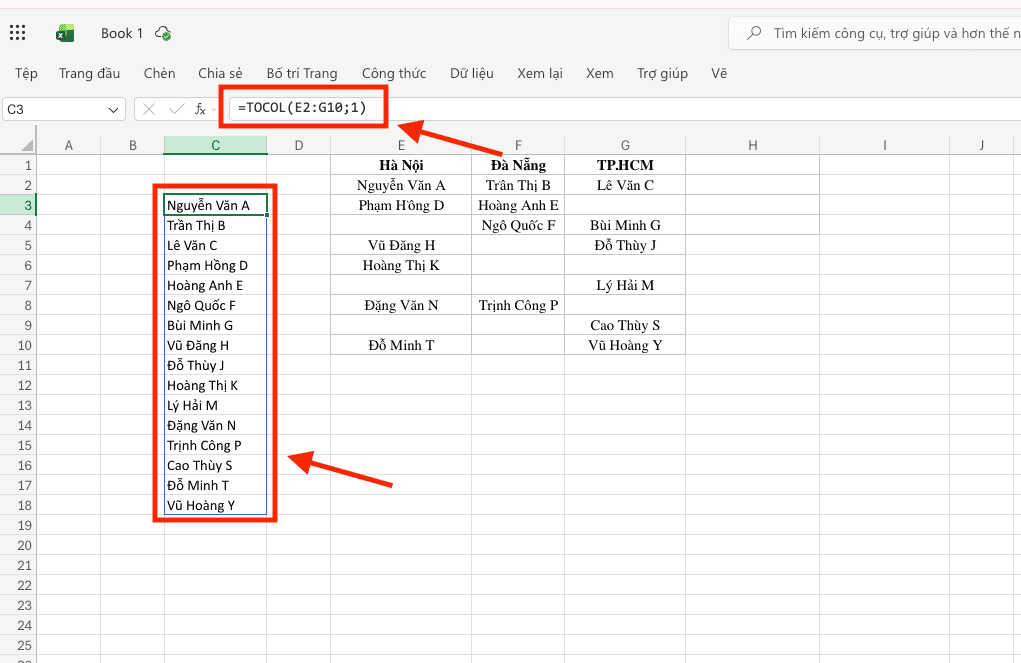This screenshot has height=663, width=1021.
Task: Select column I header
Action: point(884,145)
